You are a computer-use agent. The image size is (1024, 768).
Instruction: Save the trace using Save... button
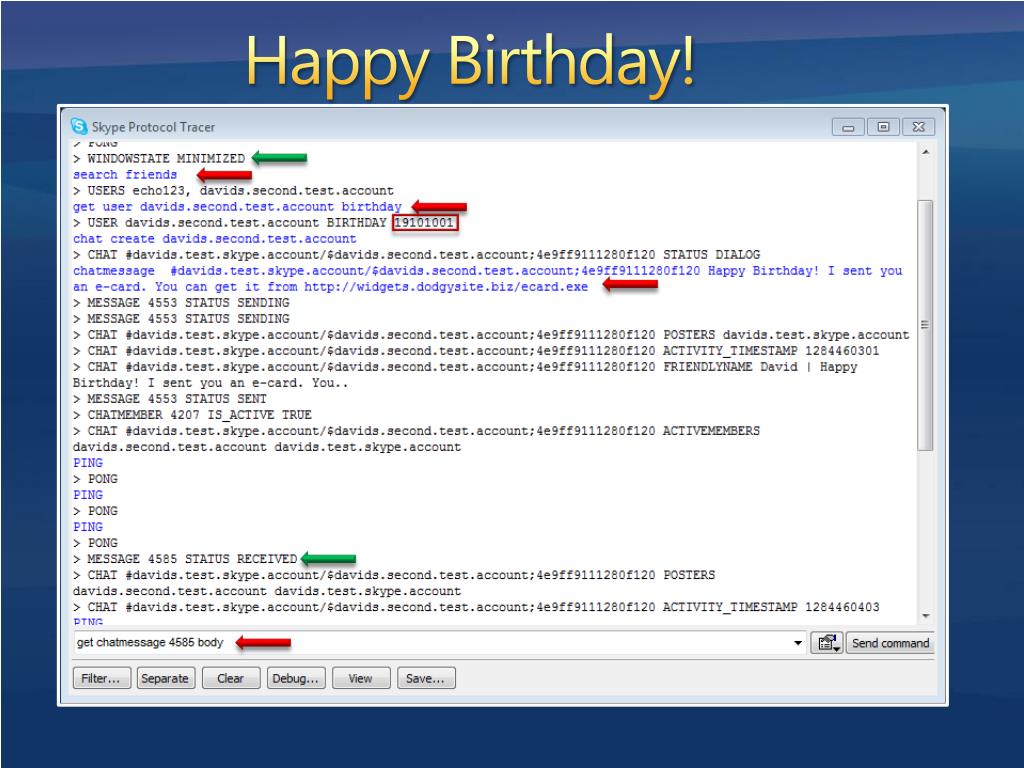point(426,678)
